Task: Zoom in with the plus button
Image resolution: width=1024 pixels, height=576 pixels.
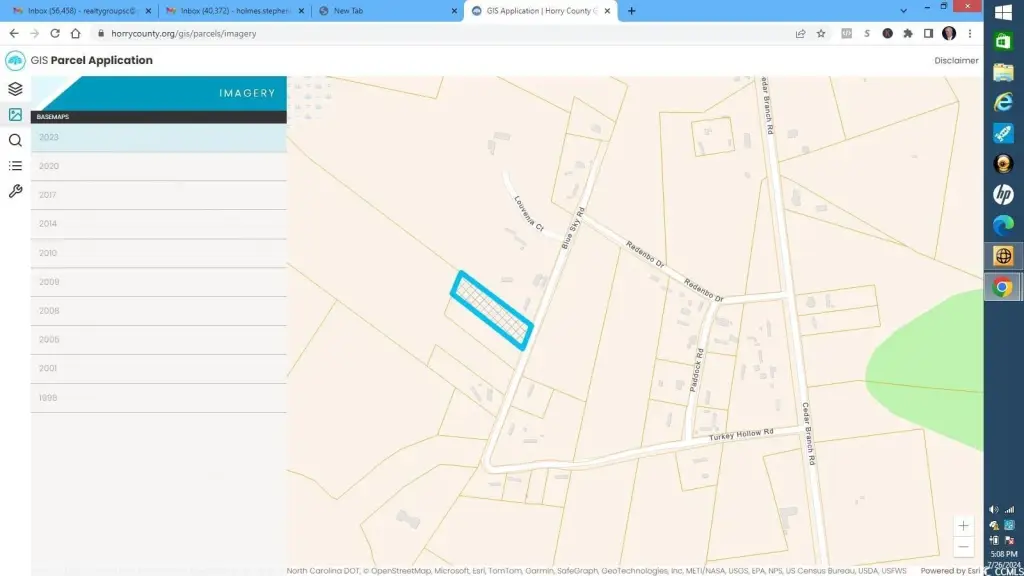Action: 963,525
